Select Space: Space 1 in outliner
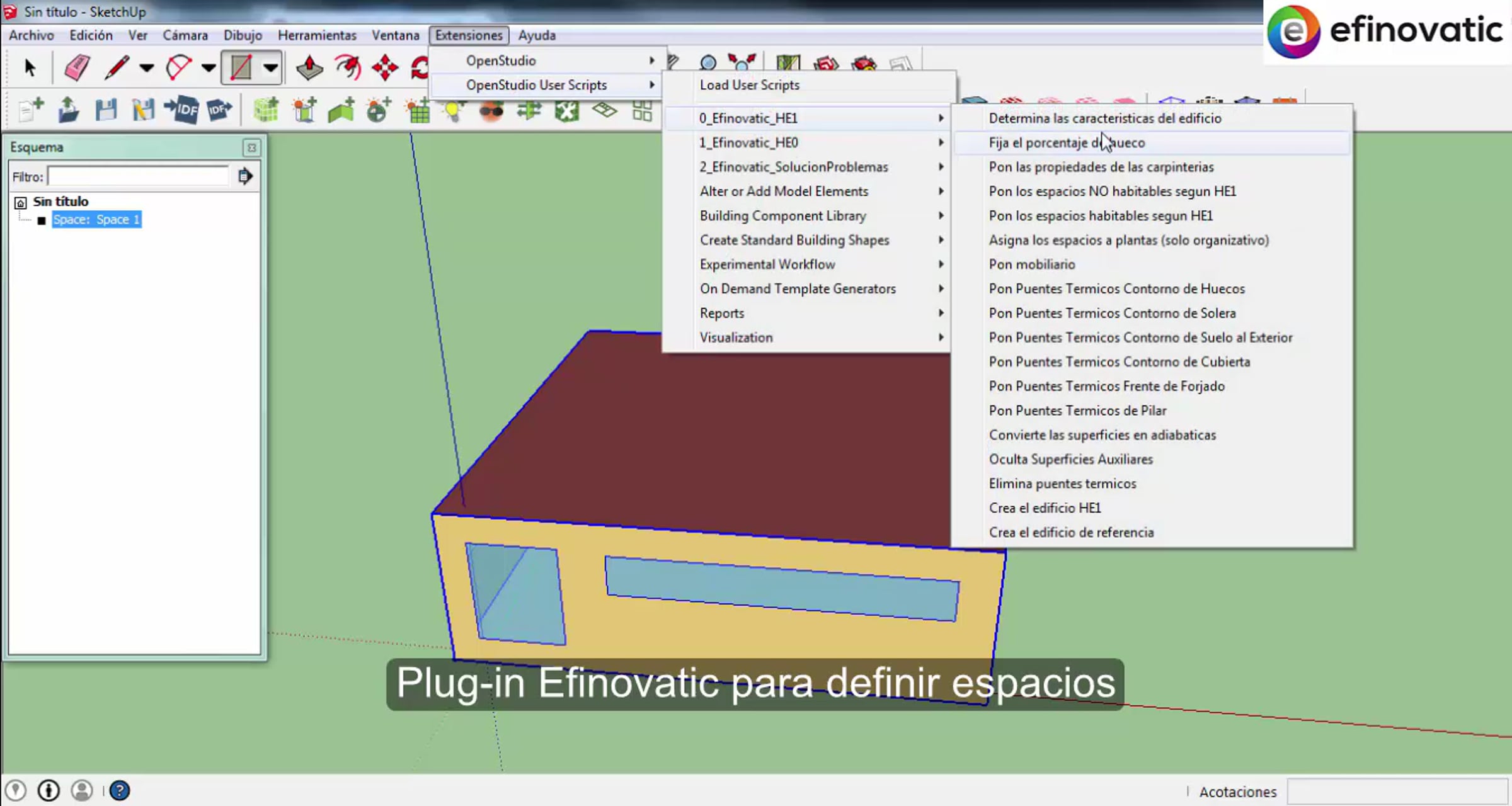 click(96, 219)
